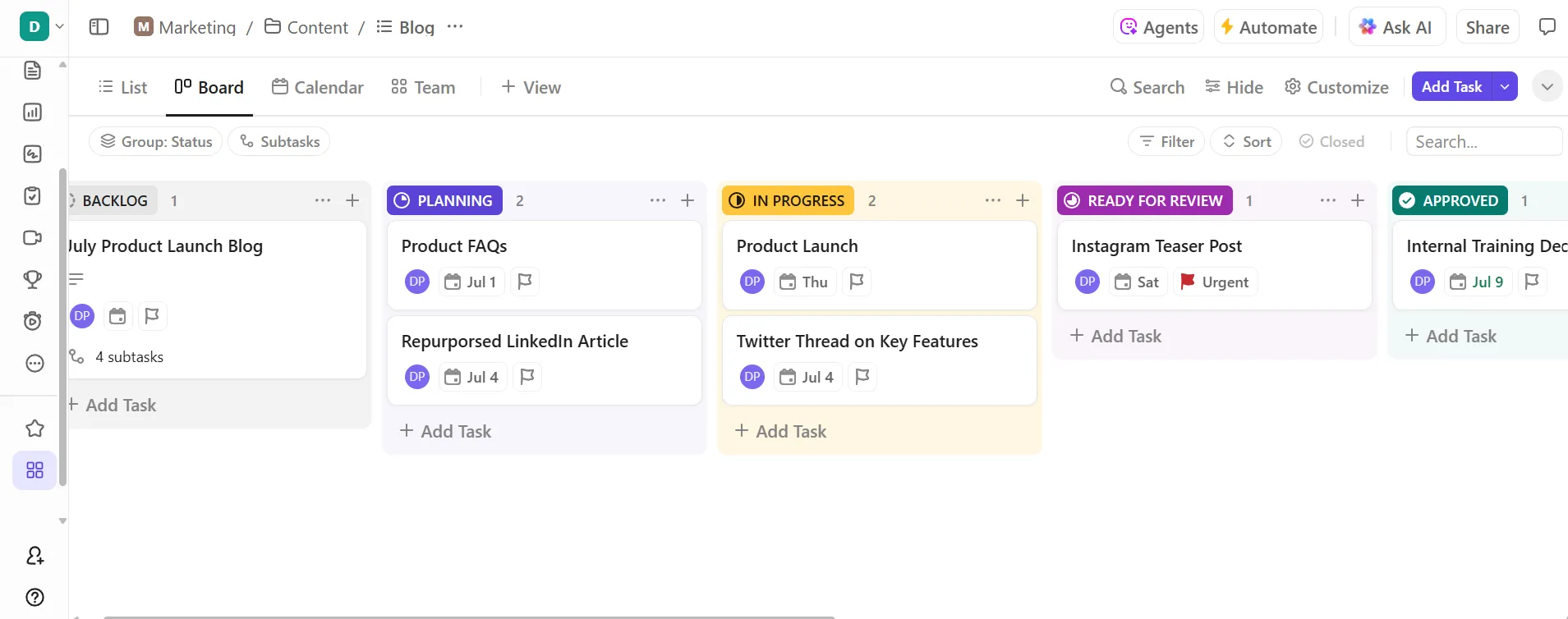Open the Group: Status dropdown
This screenshot has height=619, width=1568.
155,141
